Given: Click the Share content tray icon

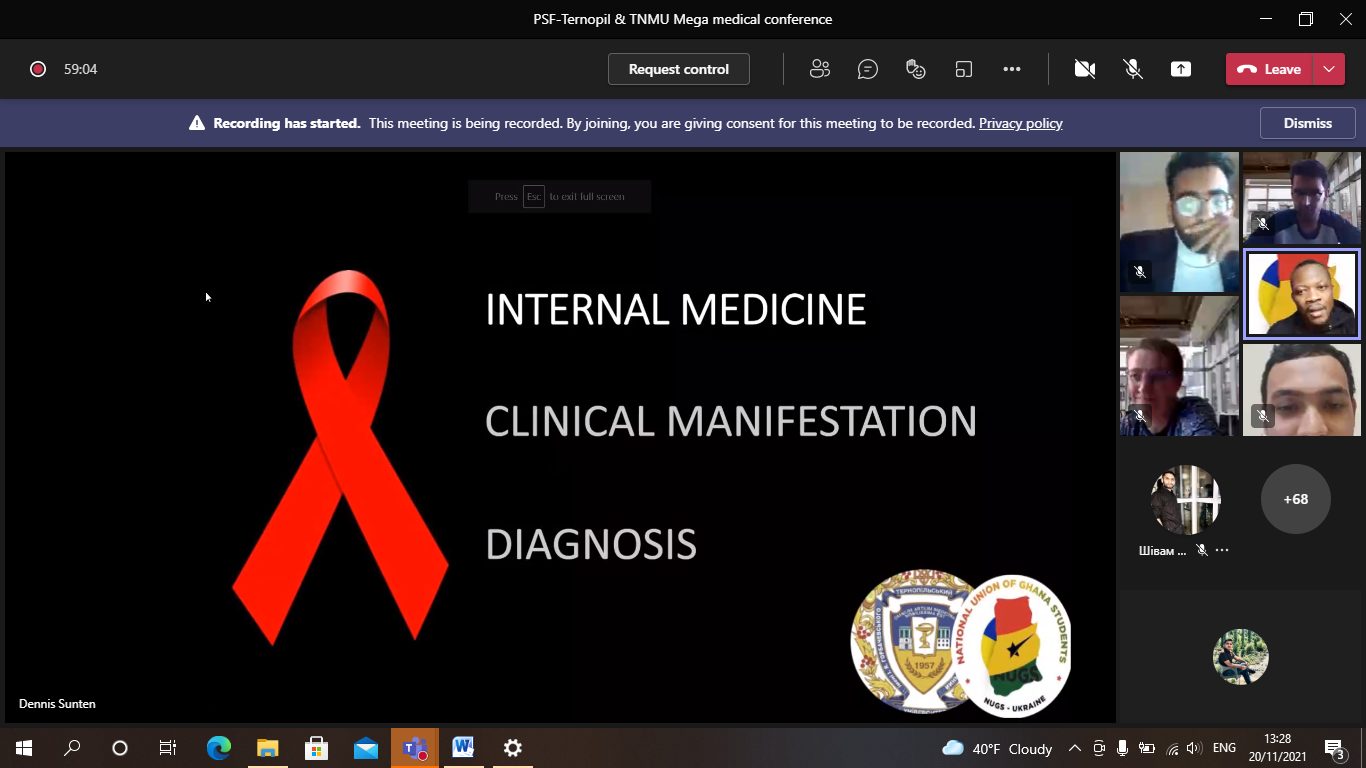Looking at the screenshot, I should click(1181, 69).
